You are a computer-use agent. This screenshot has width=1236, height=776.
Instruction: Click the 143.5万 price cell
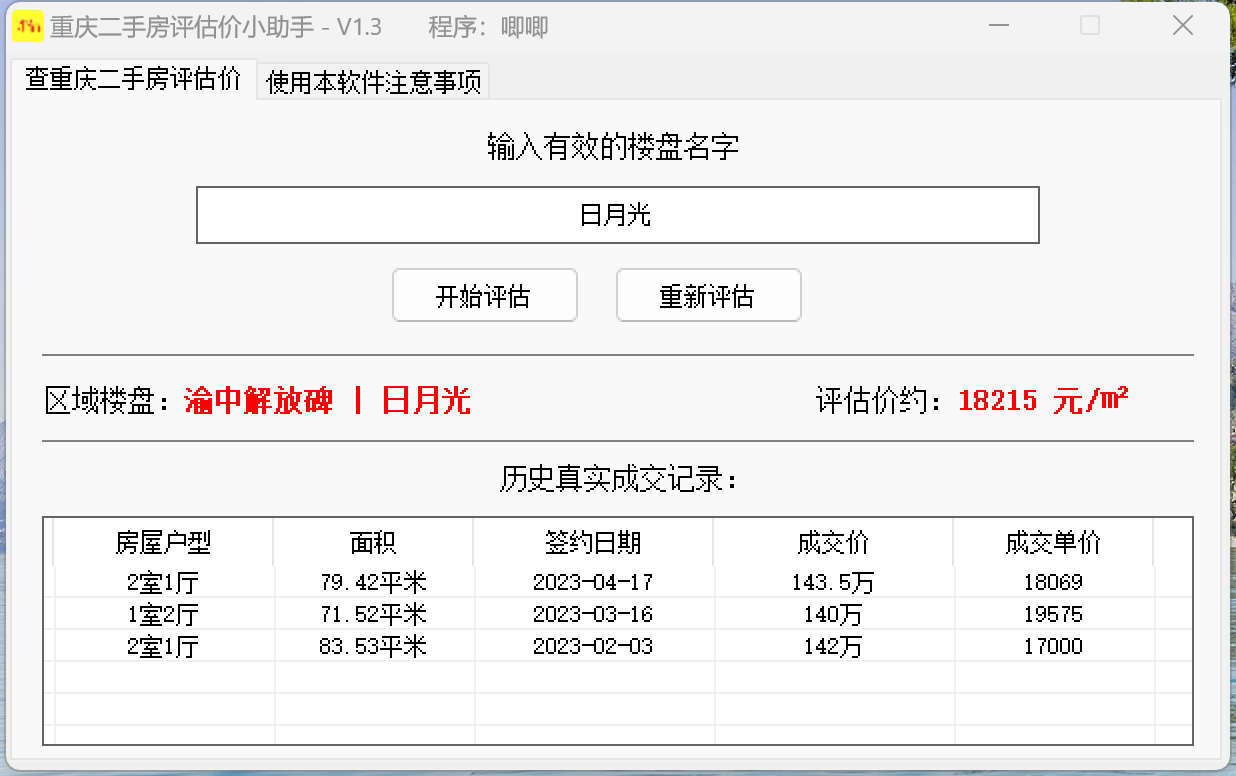(x=833, y=582)
